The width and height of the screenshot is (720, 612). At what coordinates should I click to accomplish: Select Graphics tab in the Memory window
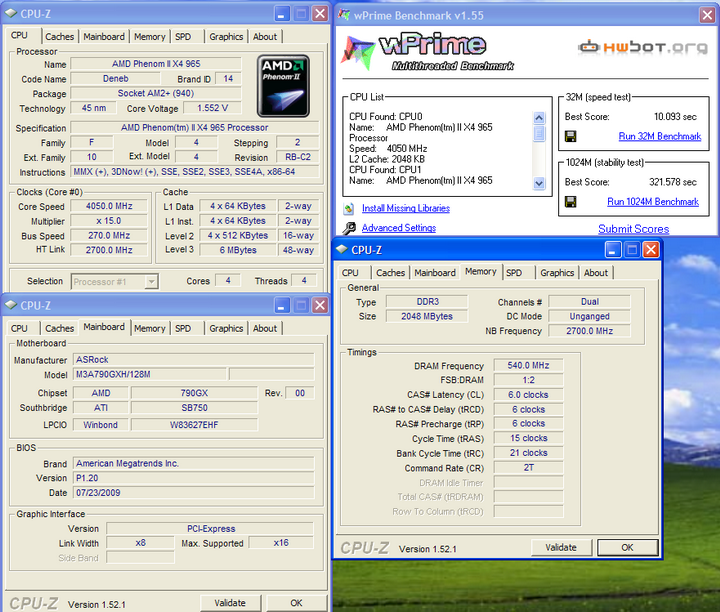pos(557,273)
